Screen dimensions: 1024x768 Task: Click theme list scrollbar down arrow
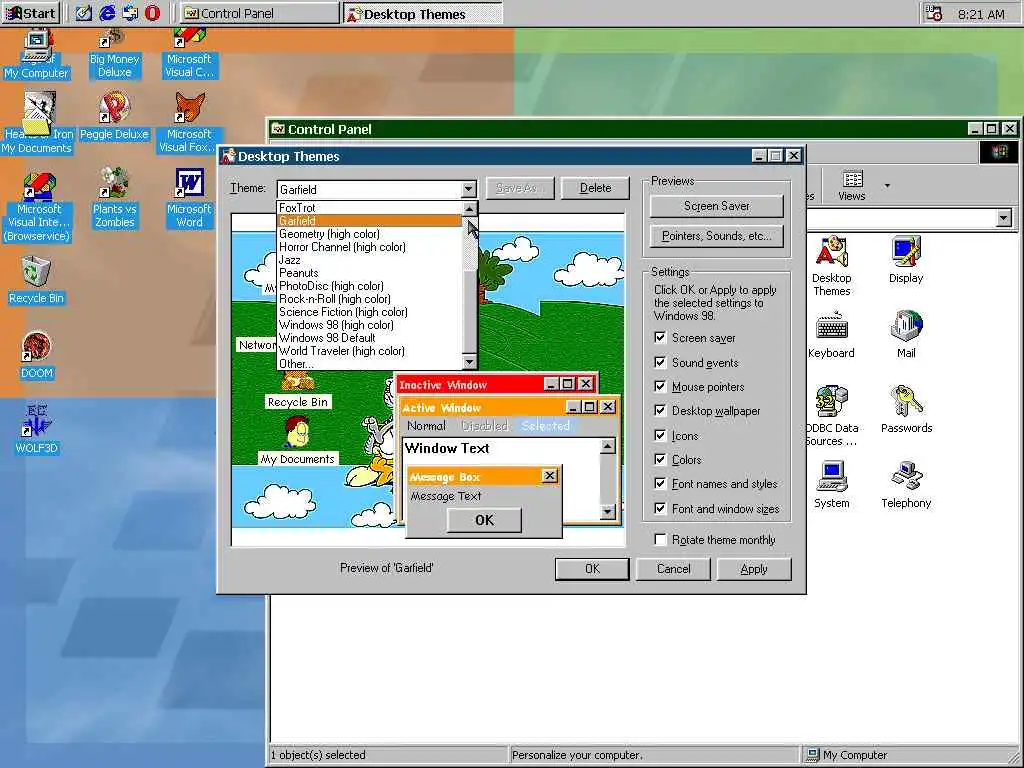470,362
